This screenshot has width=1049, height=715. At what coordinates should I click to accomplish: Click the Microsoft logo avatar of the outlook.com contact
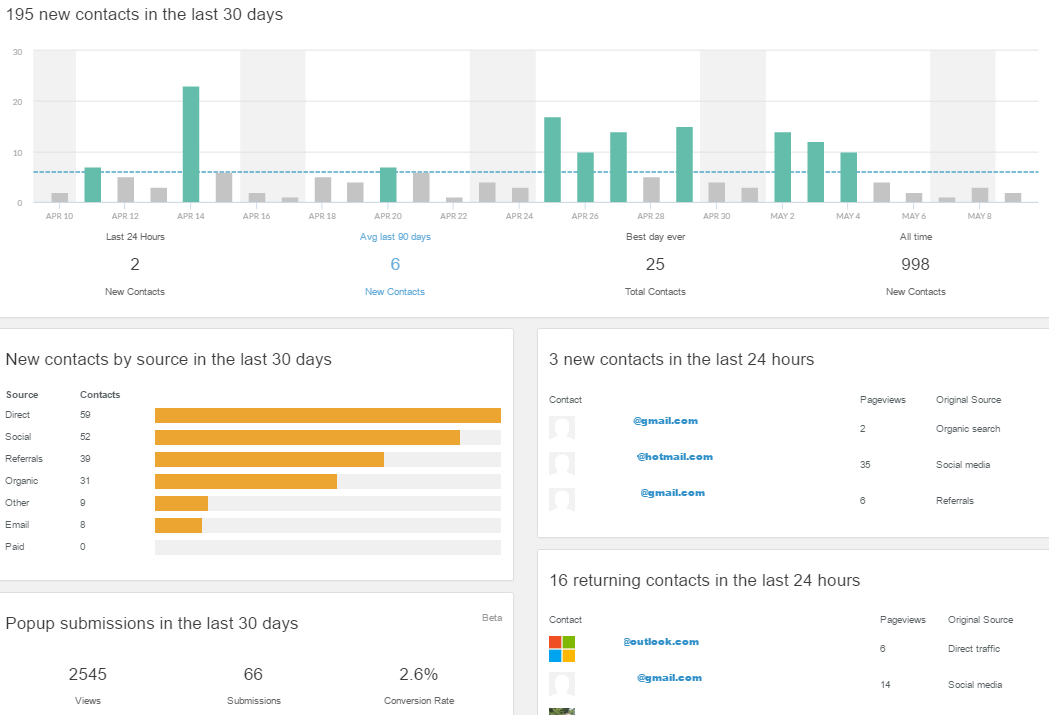pyautogui.click(x=562, y=648)
